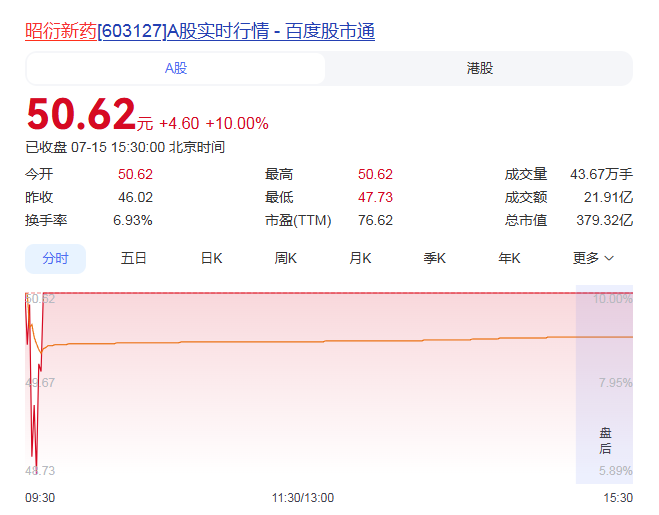659x515 pixels.
Task: Click the 7.95% chart axis label
Action: pos(615,383)
